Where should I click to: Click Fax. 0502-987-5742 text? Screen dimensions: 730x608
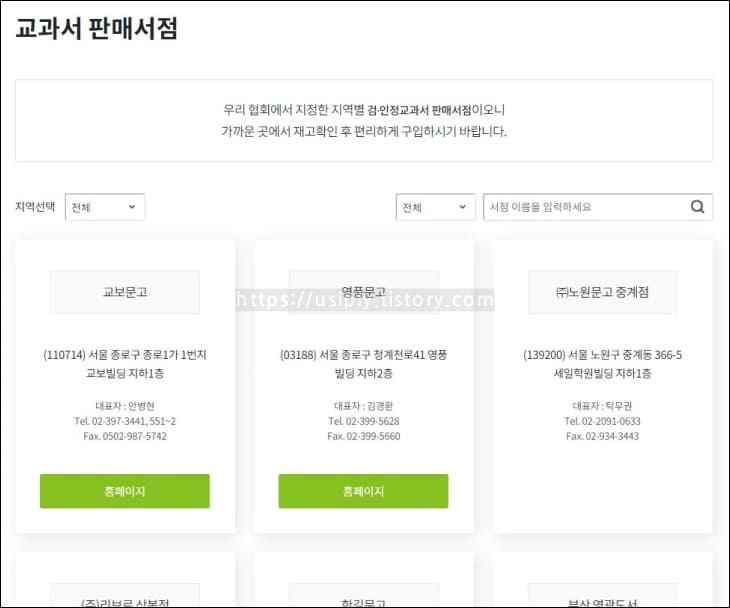pyautogui.click(x=125, y=436)
